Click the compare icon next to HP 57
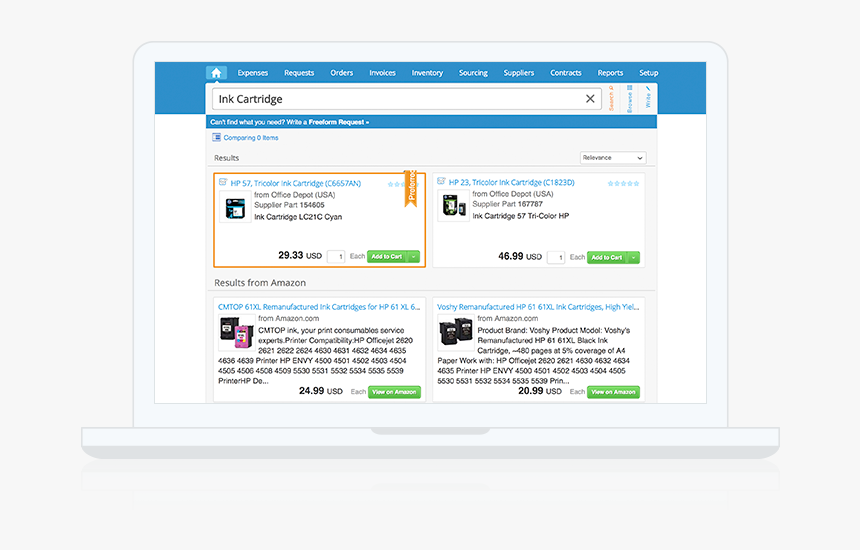 (x=223, y=182)
